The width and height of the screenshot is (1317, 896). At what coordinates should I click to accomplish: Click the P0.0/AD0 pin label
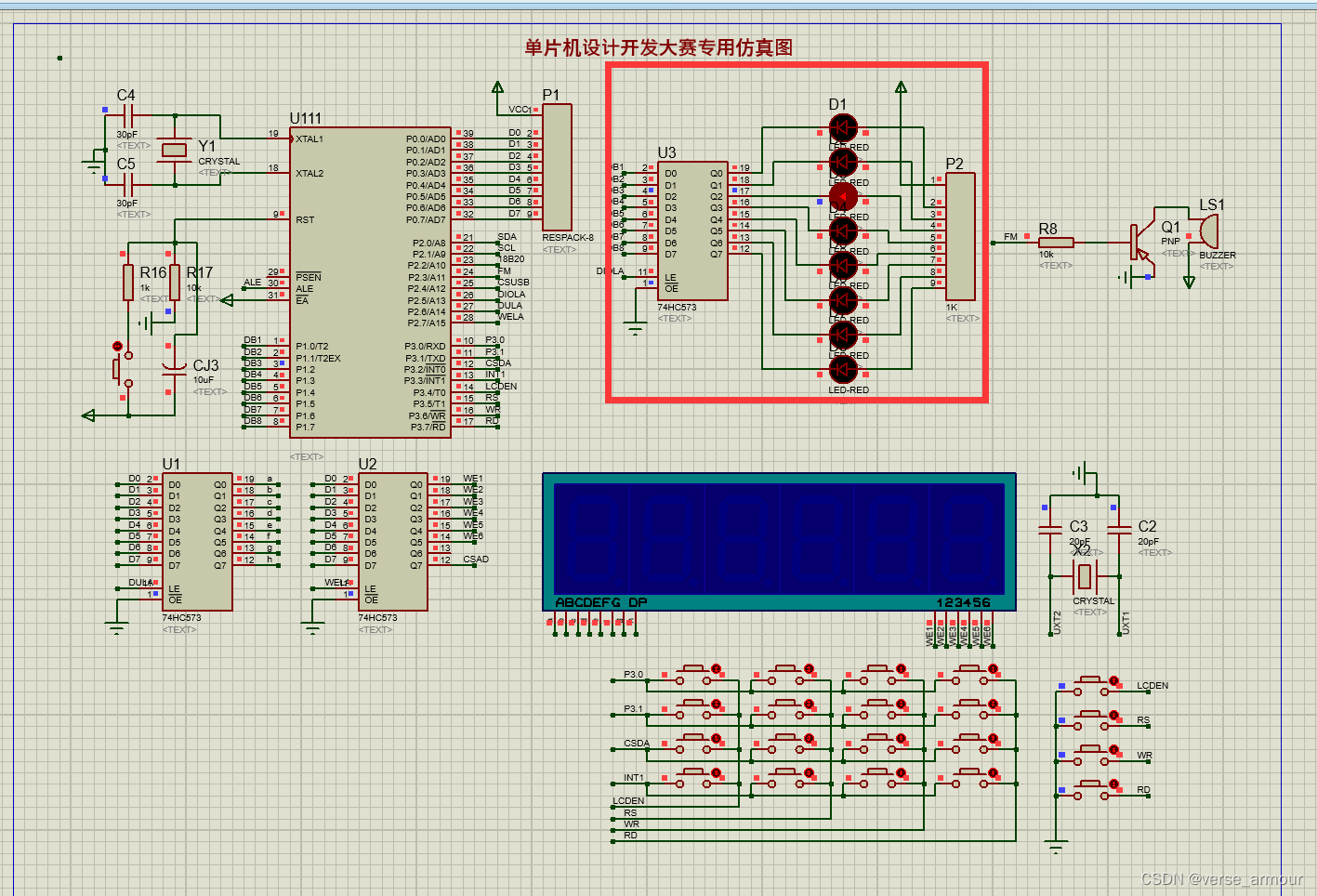click(426, 139)
